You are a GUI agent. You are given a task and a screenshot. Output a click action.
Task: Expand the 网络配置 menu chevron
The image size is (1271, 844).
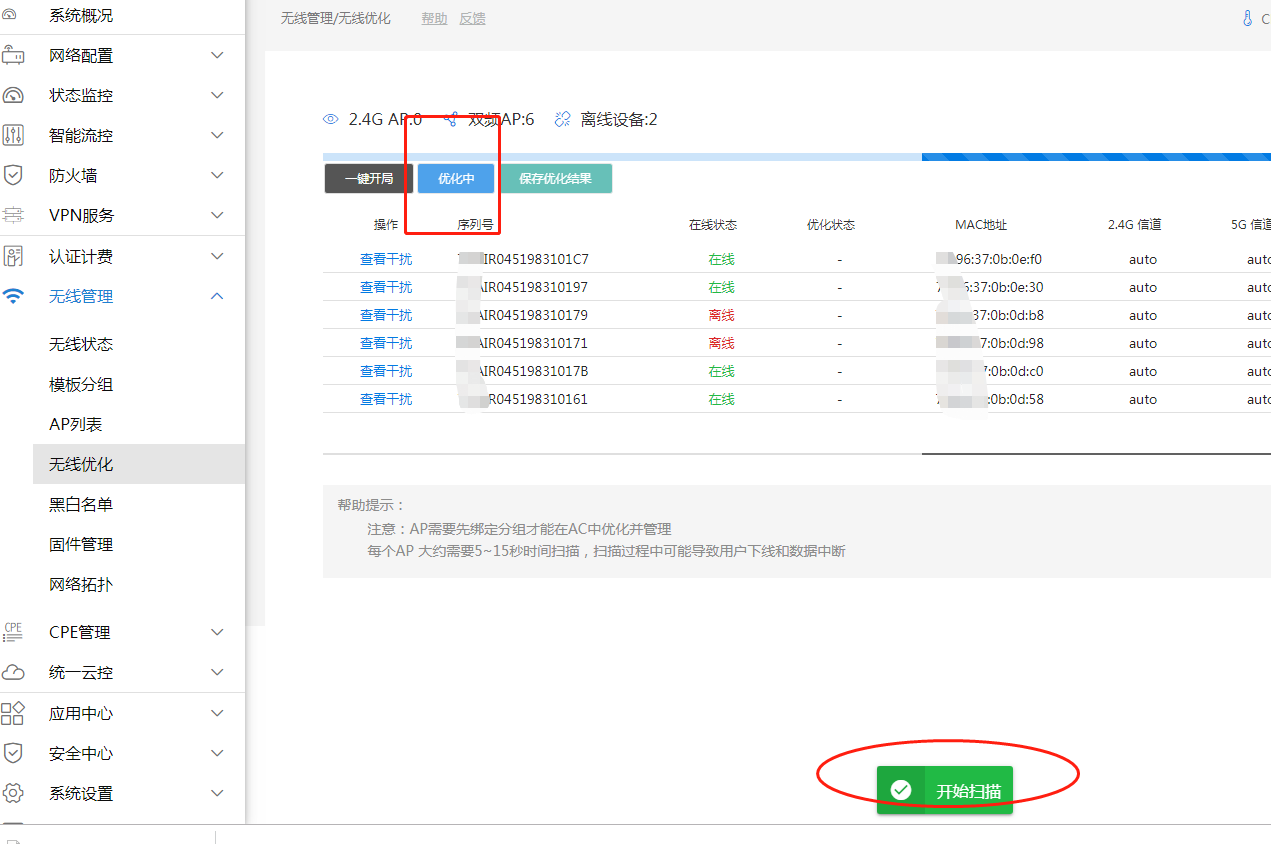[x=217, y=55]
